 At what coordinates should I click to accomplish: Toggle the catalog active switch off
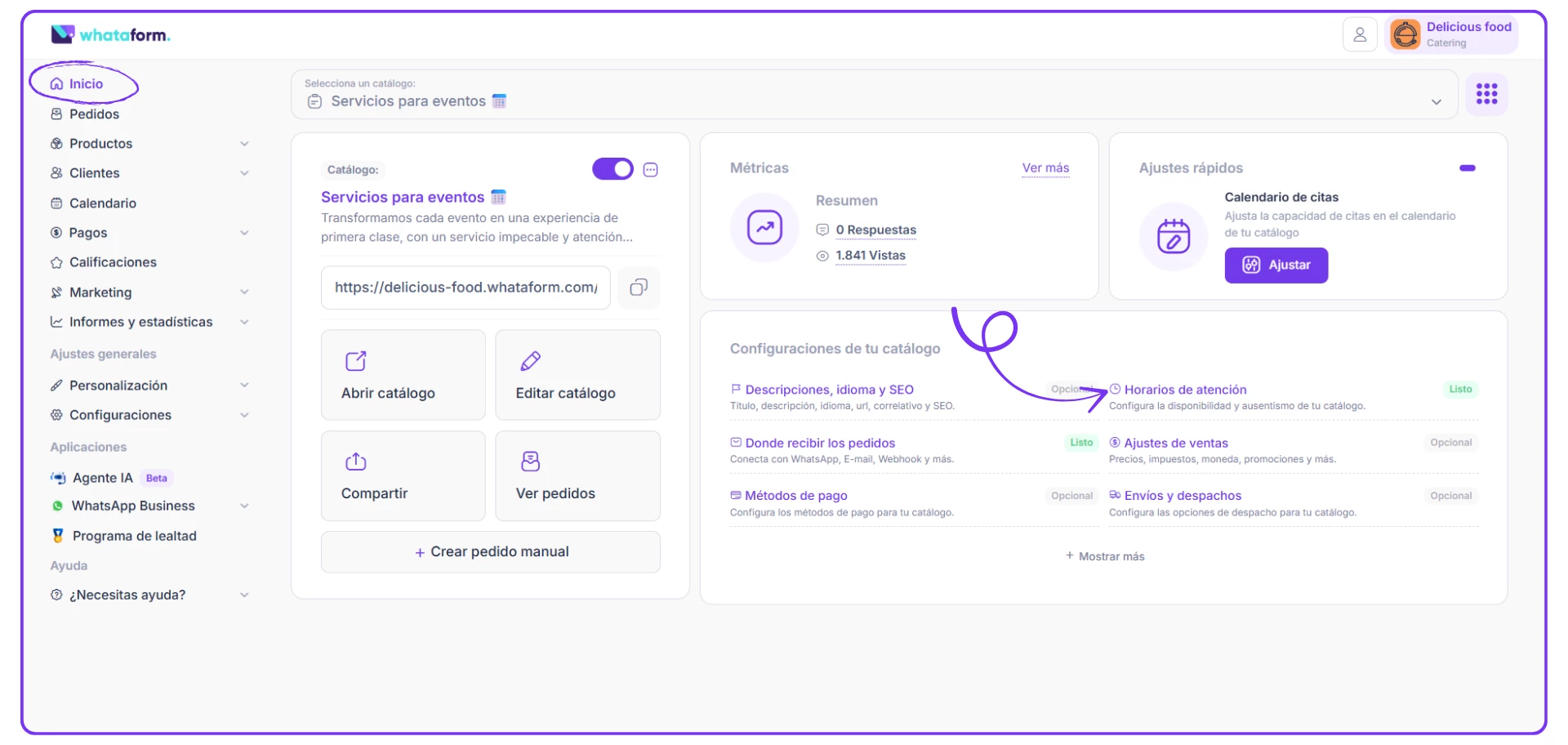tap(612, 169)
